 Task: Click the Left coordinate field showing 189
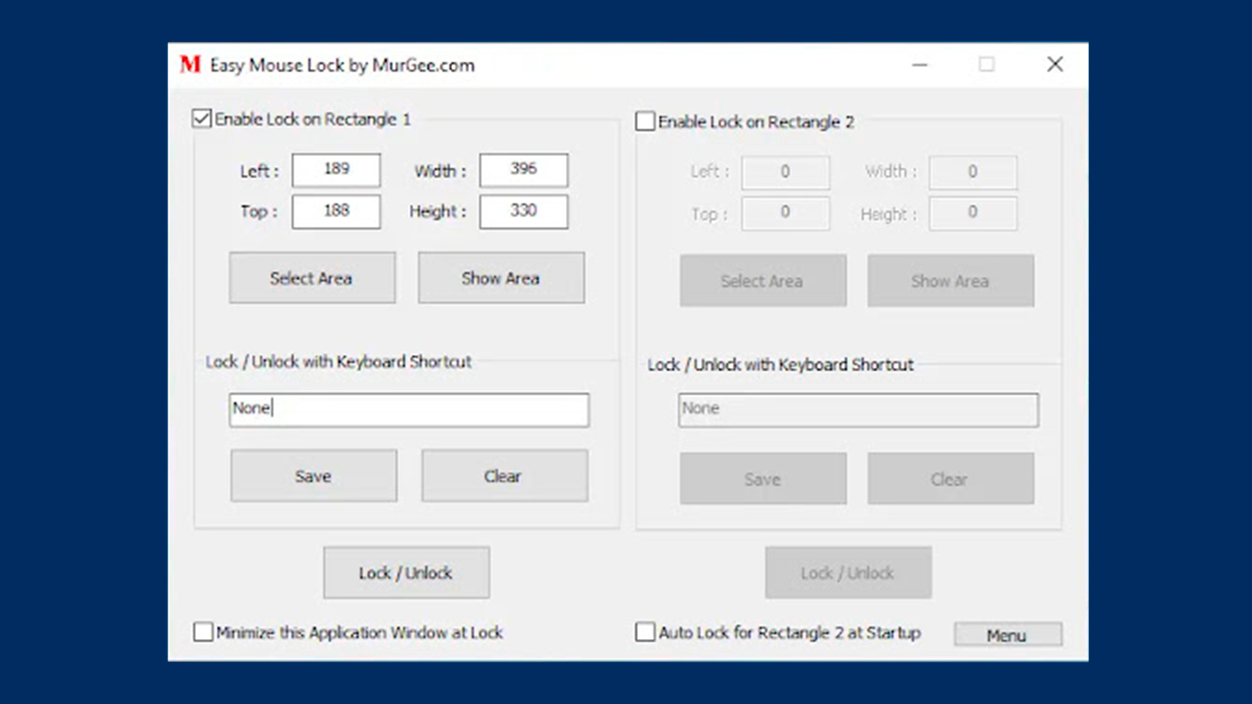(335, 170)
